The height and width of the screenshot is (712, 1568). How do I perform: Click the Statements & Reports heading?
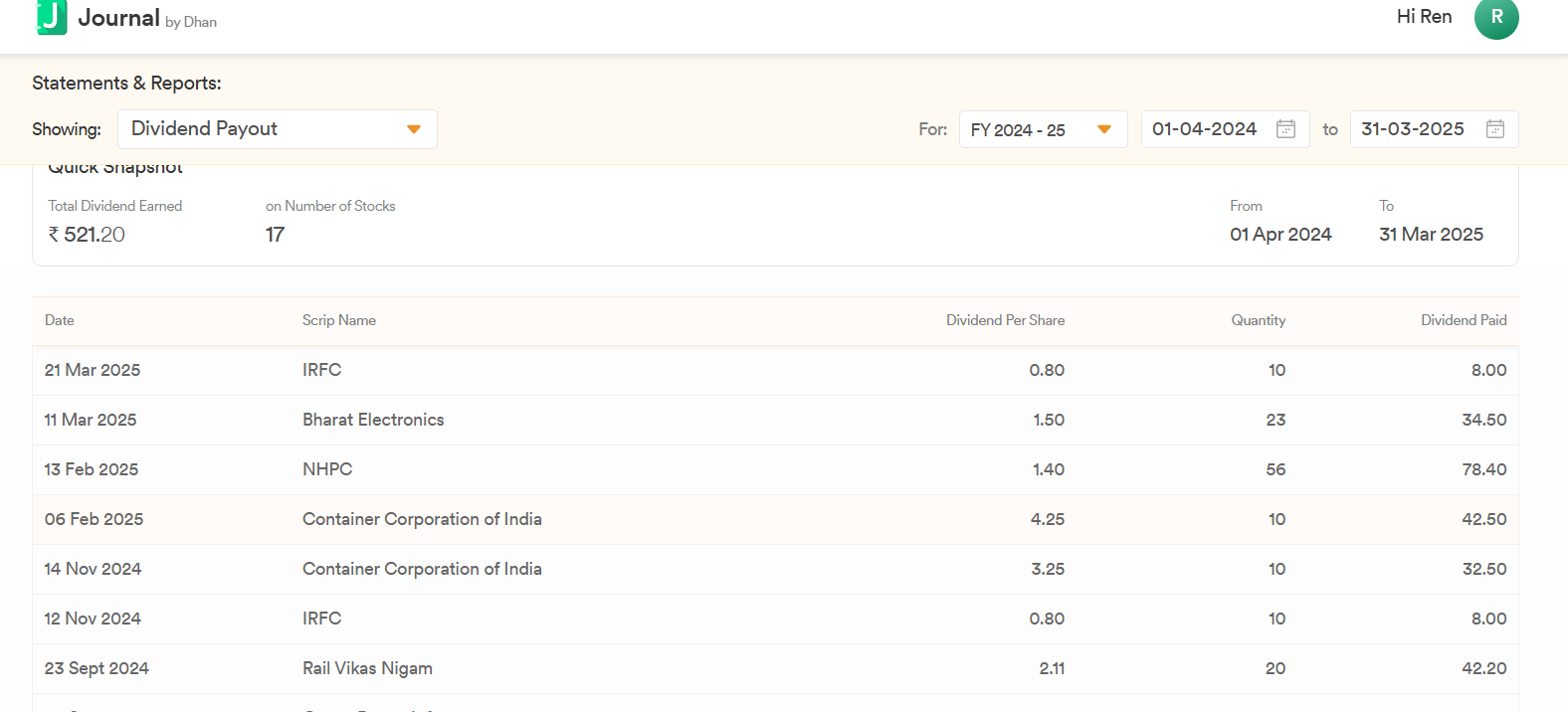coord(126,84)
